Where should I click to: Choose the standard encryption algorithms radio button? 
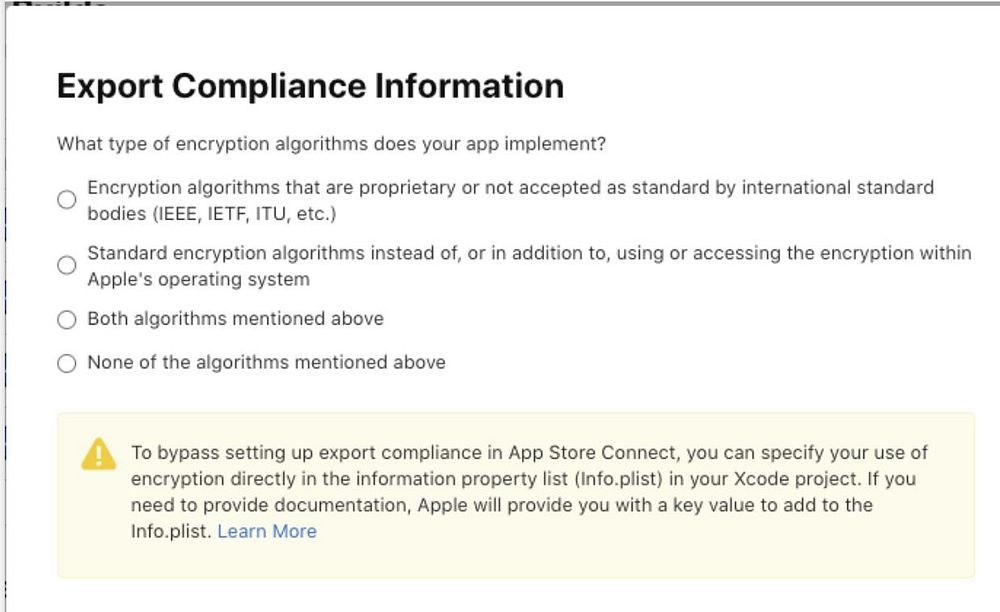click(x=67, y=266)
